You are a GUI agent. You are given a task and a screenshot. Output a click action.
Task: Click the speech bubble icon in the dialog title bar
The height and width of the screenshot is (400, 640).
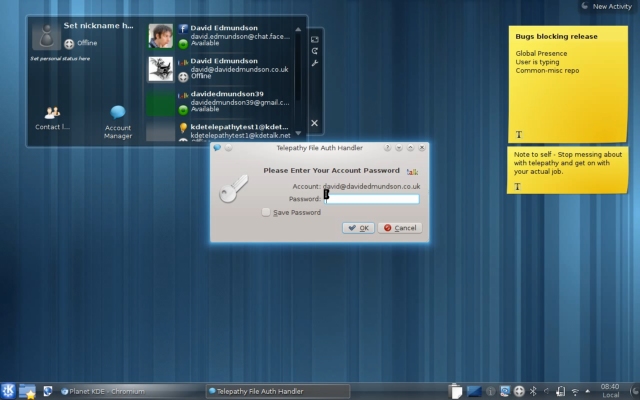217,147
